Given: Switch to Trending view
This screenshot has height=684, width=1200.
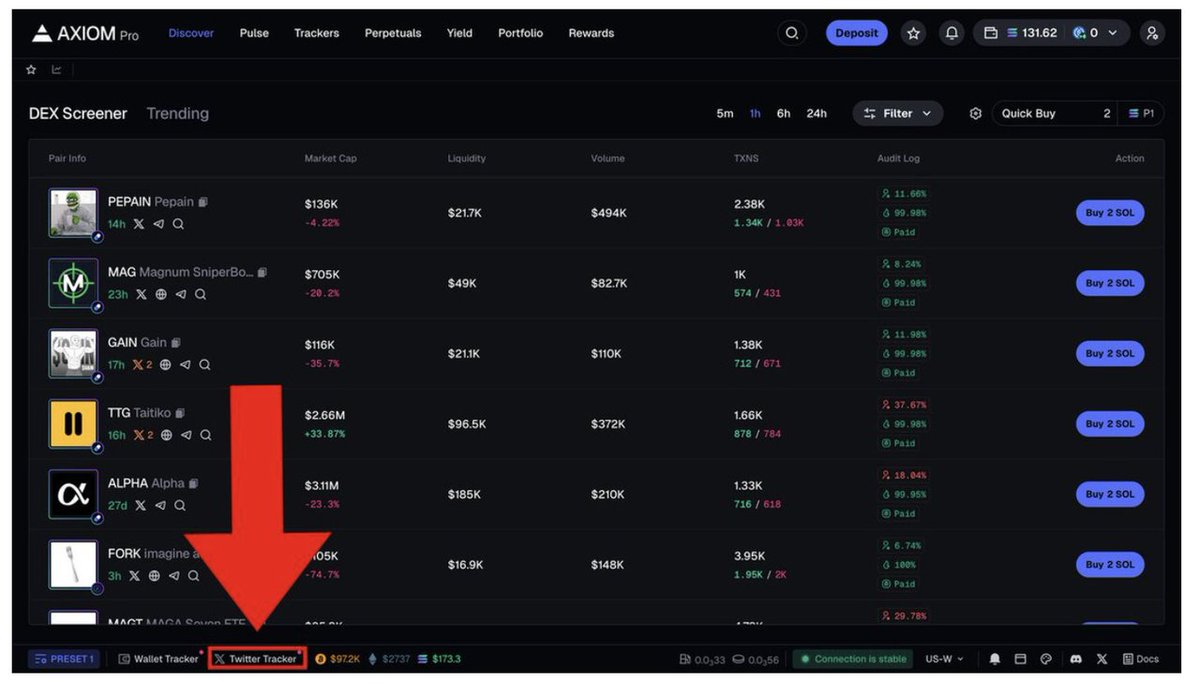Looking at the screenshot, I should pos(178,114).
